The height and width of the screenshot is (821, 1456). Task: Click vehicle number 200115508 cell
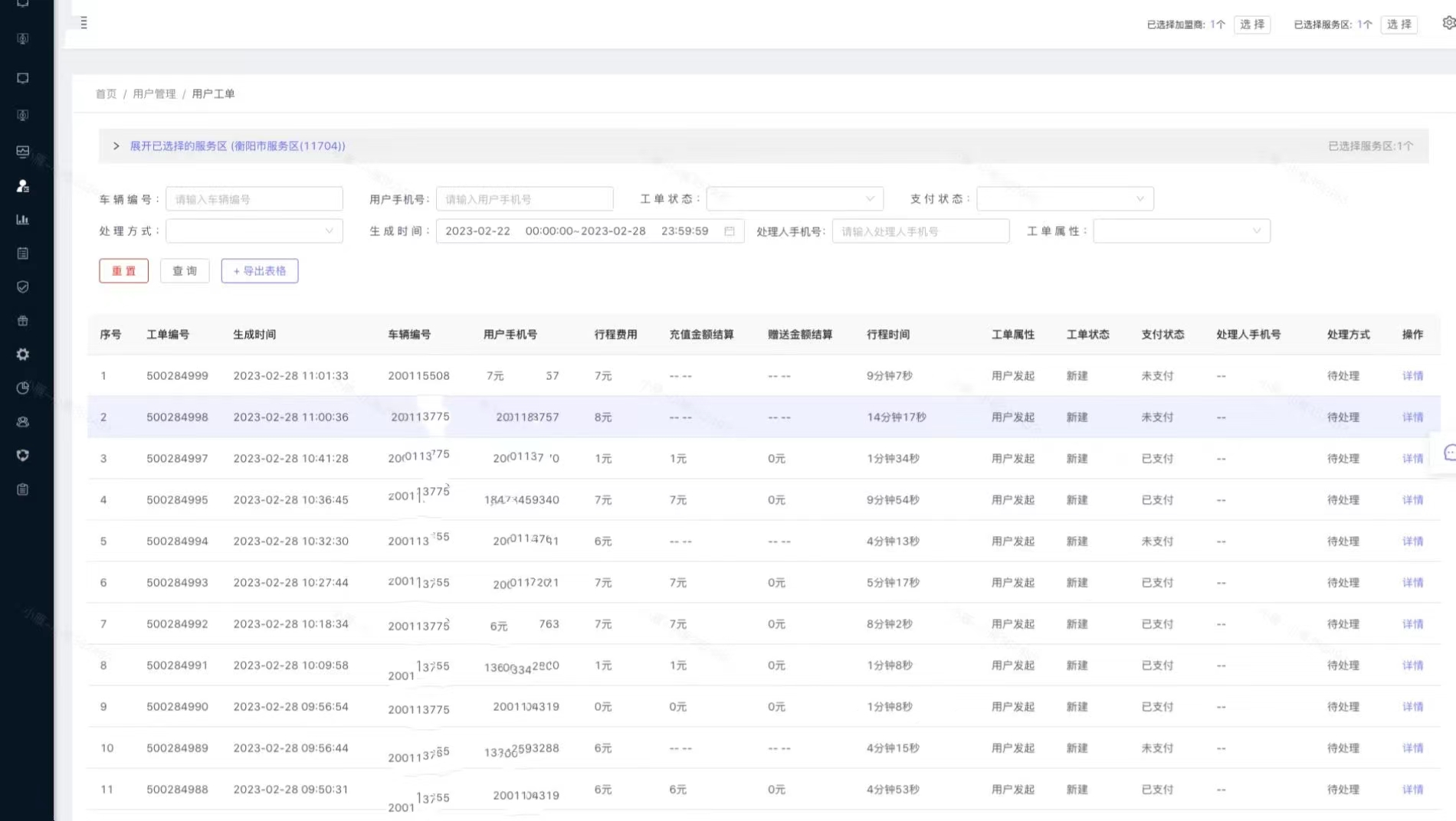(418, 376)
